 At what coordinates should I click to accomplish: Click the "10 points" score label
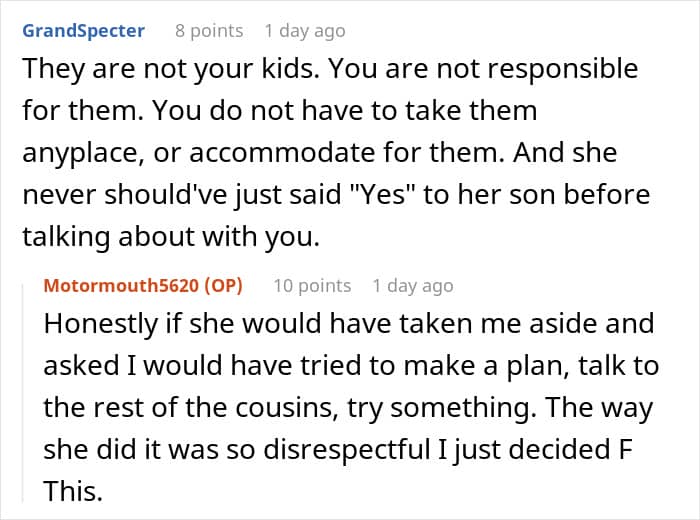point(312,286)
